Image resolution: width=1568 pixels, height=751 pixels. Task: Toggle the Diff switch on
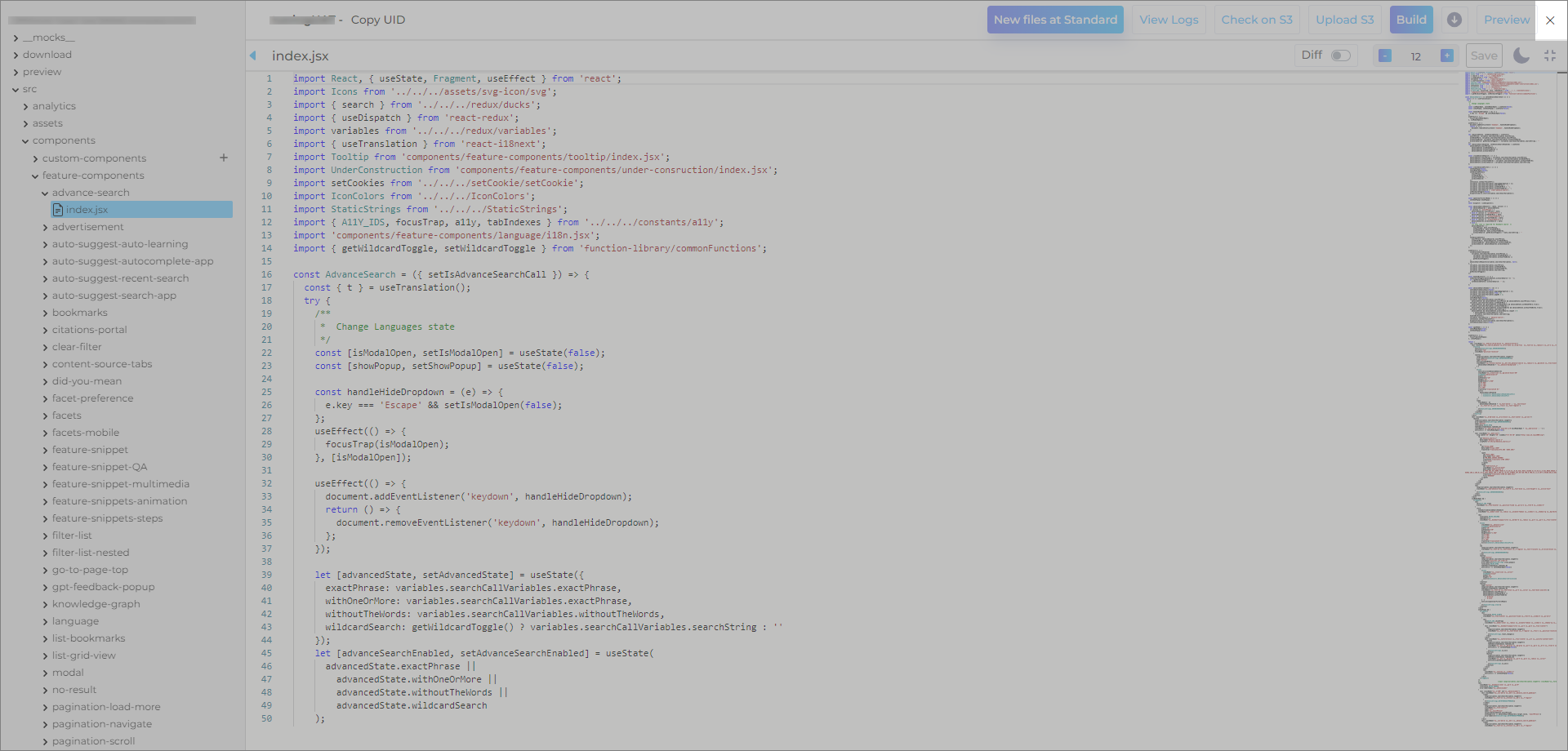pyautogui.click(x=1340, y=56)
